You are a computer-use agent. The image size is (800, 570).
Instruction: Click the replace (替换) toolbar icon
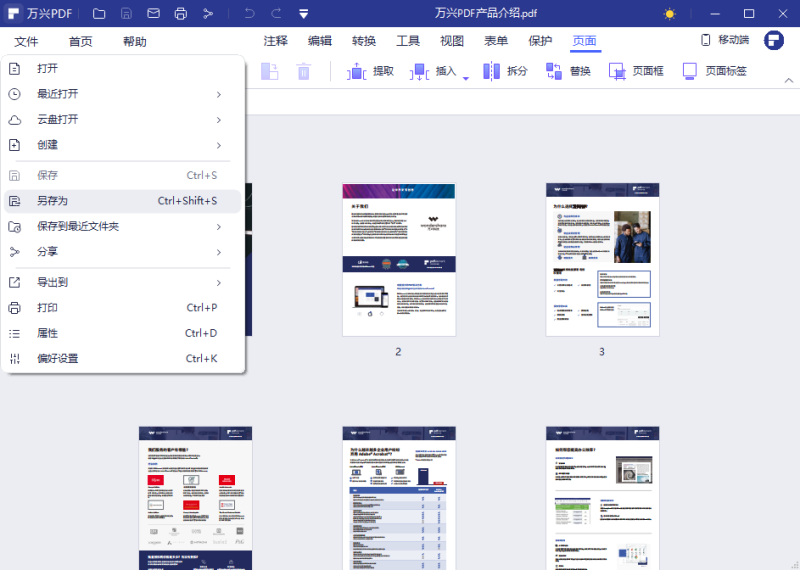(554, 71)
